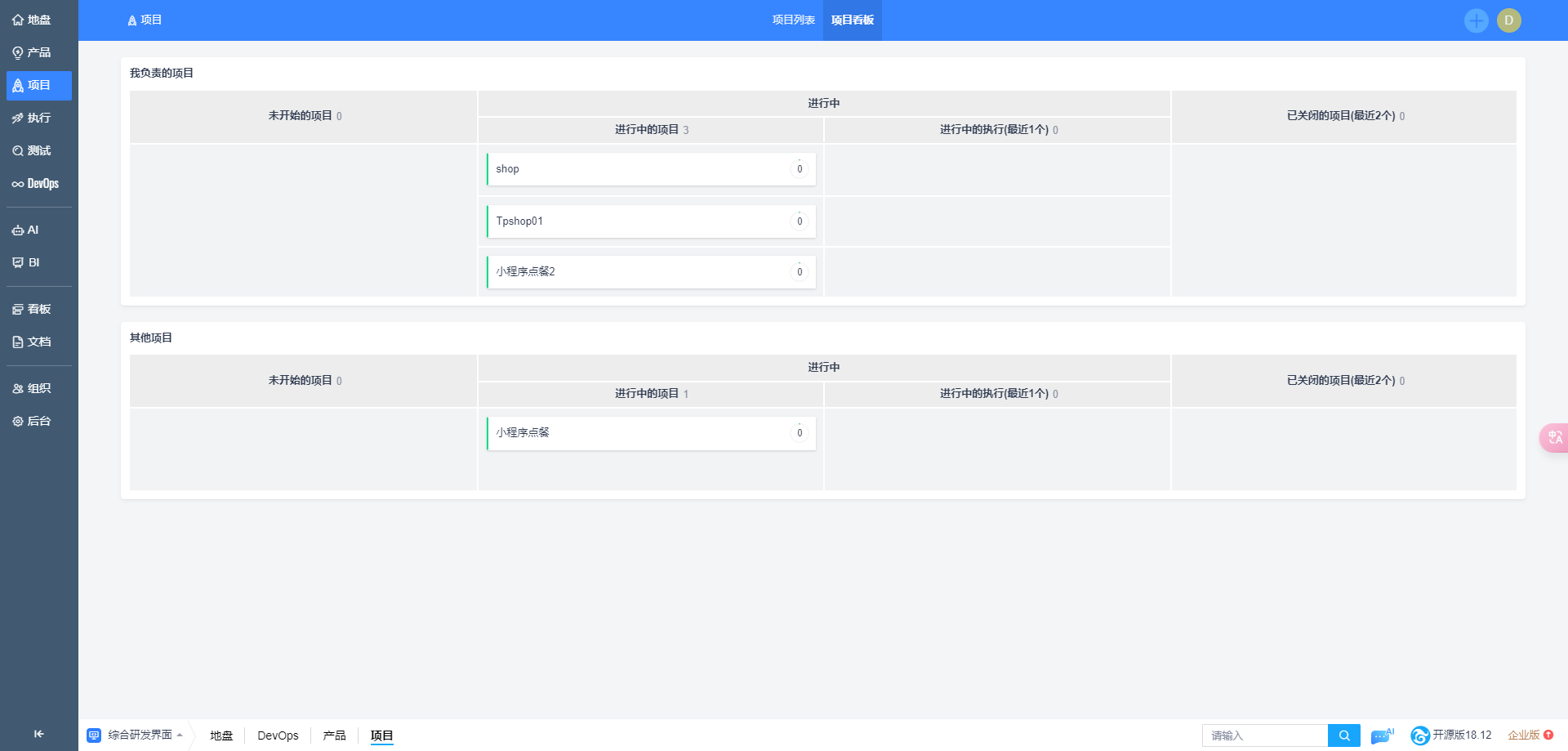Click the red alert icon beside 企业版
The image size is (1568, 751).
1548,735
